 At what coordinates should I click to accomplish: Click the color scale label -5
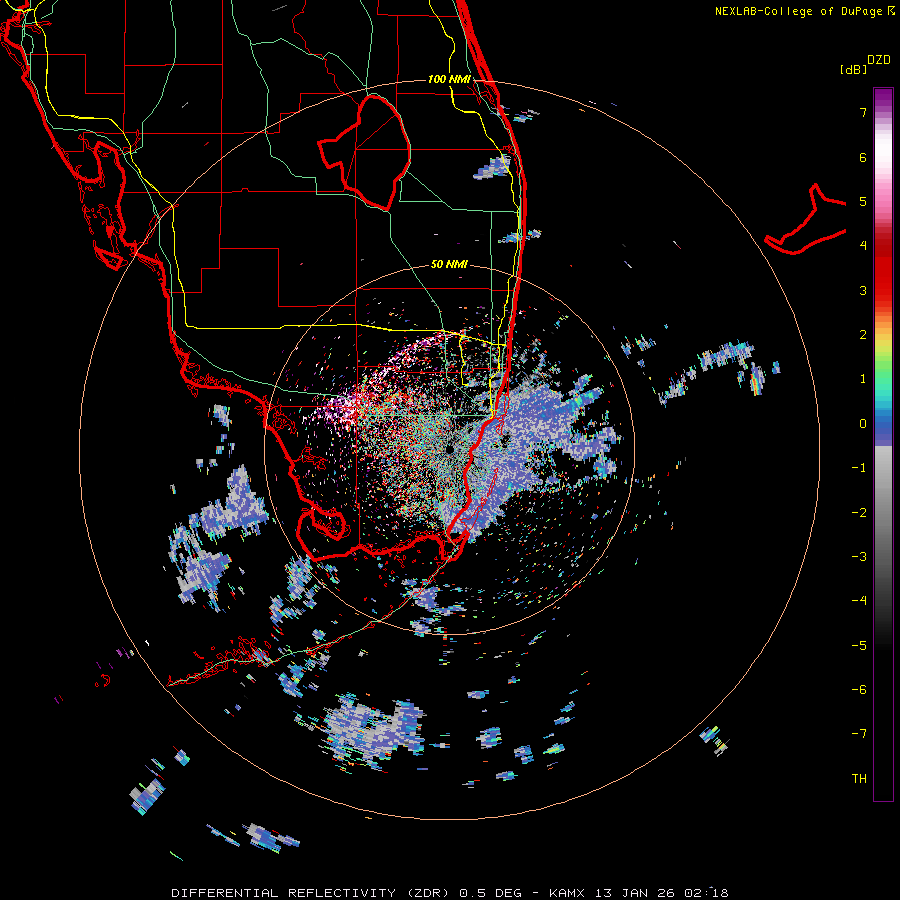click(x=859, y=646)
